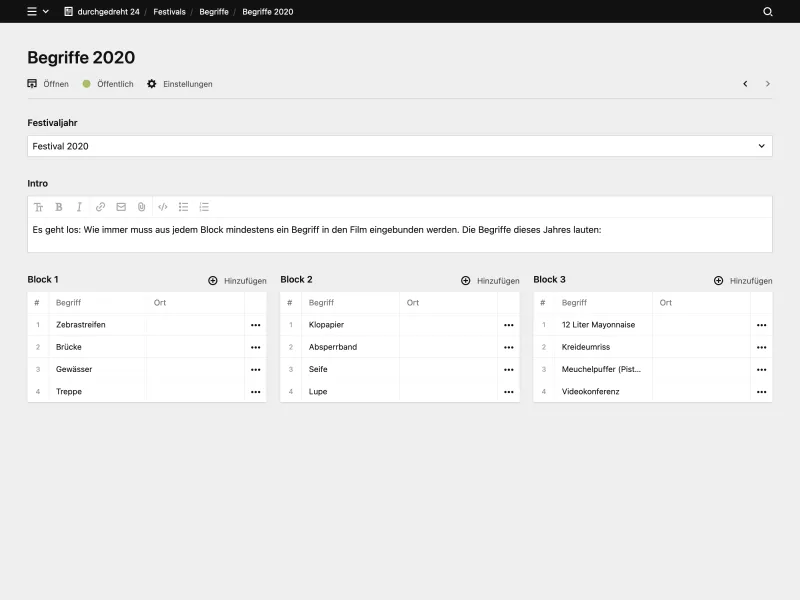Open the options menu for Klopapier
Screen dimensions: 800x600
509,324
